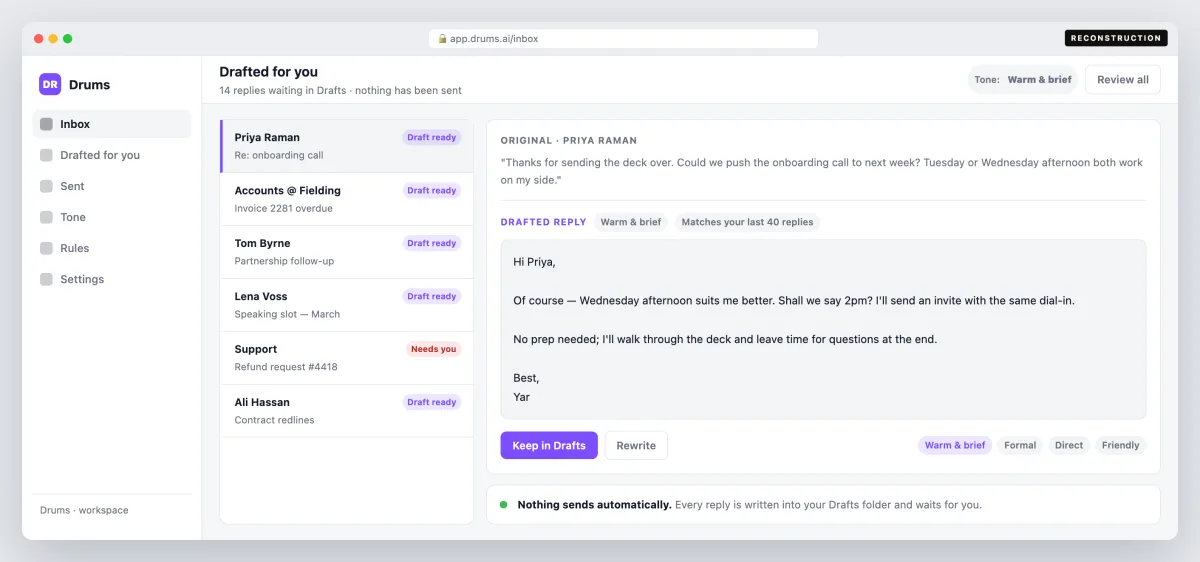Image resolution: width=1200 pixels, height=562 pixels.
Task: Open the Rules page label
Action: (74, 248)
